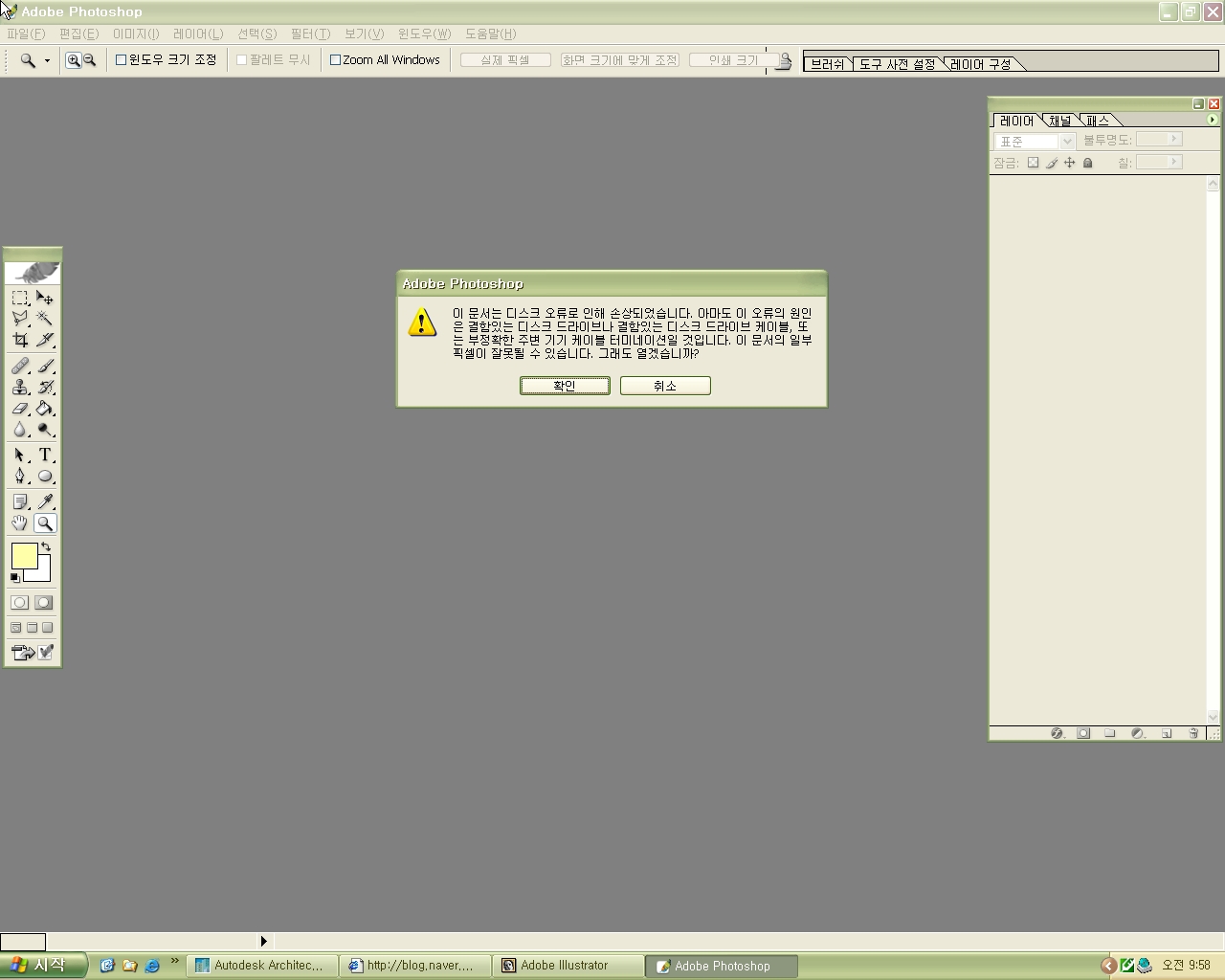
Task: Open the '레이어 구성' palette well tab
Action: pos(981,64)
